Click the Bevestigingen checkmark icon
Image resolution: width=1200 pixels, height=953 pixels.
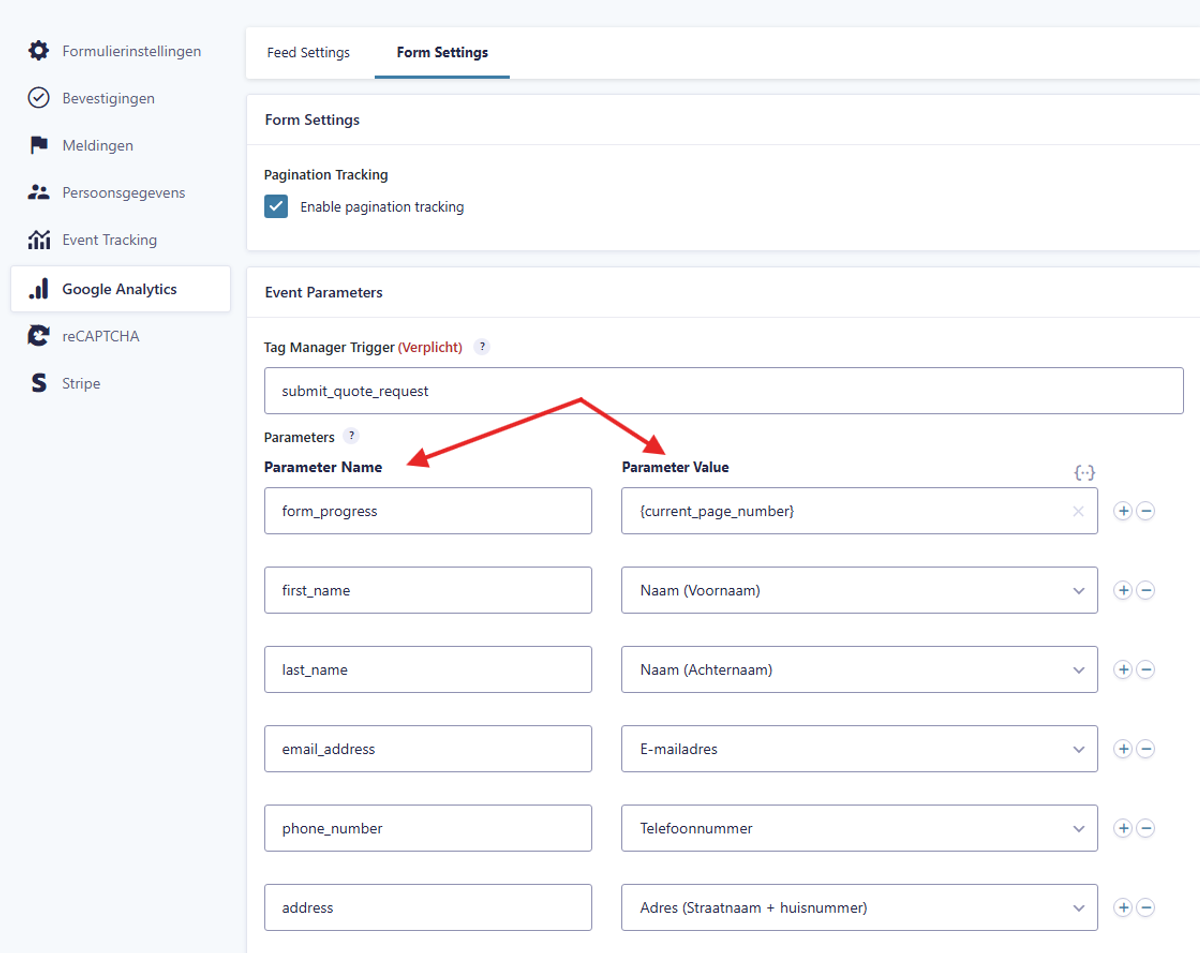pyautogui.click(x=38, y=98)
